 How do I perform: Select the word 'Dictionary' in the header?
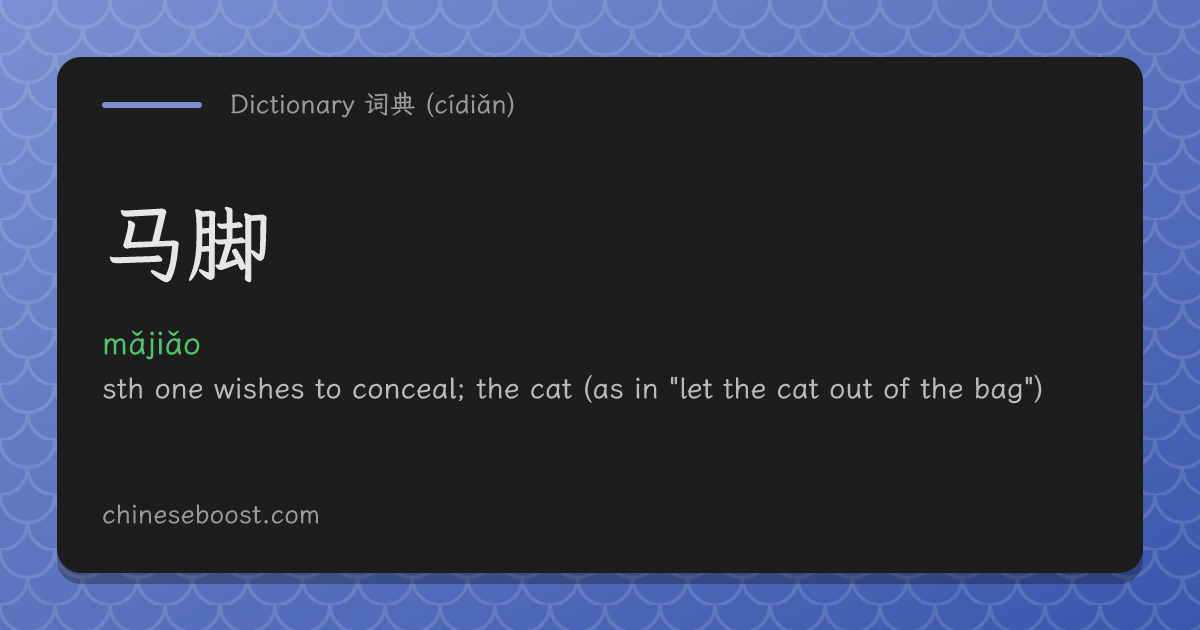292,104
